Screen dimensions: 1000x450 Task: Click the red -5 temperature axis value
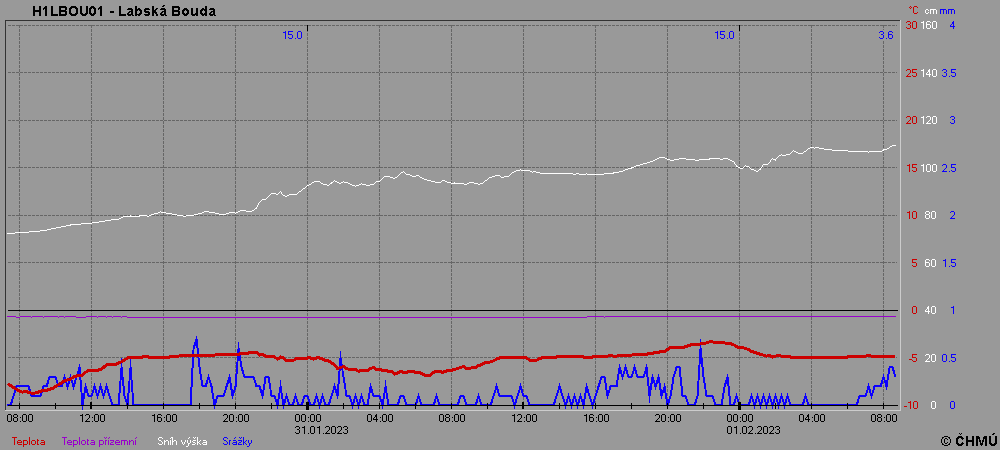(911, 358)
